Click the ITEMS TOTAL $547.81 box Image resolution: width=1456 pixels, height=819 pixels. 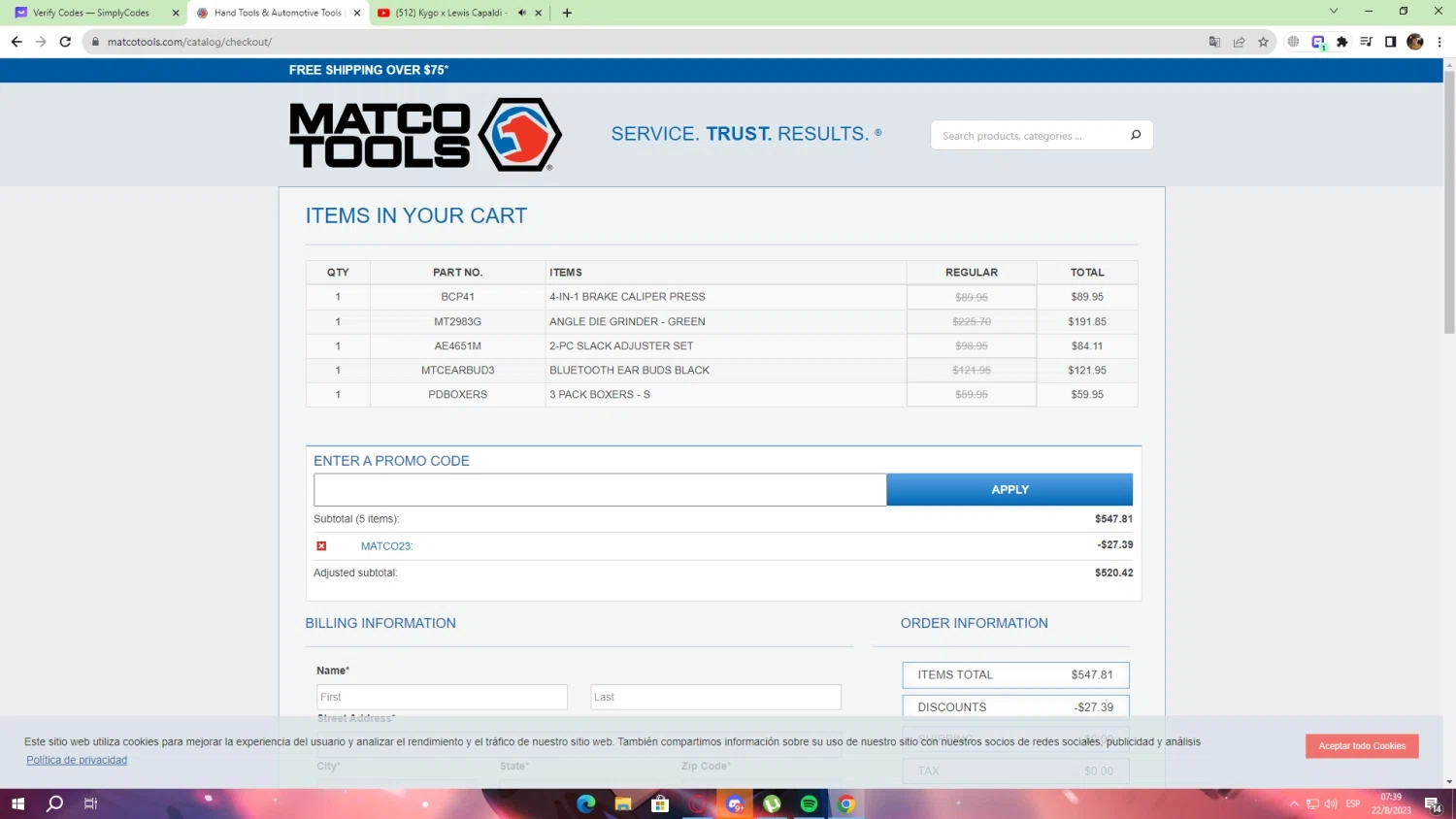pyautogui.click(x=1015, y=674)
